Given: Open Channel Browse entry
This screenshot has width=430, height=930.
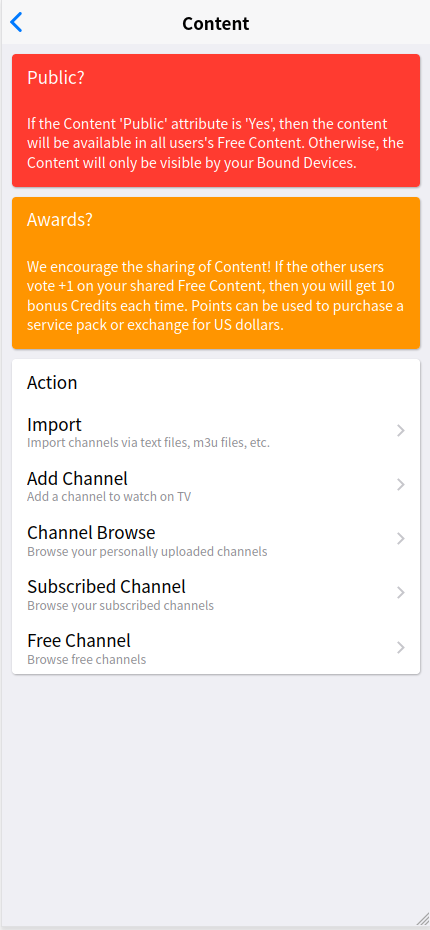Looking at the screenshot, I should click(216, 540).
